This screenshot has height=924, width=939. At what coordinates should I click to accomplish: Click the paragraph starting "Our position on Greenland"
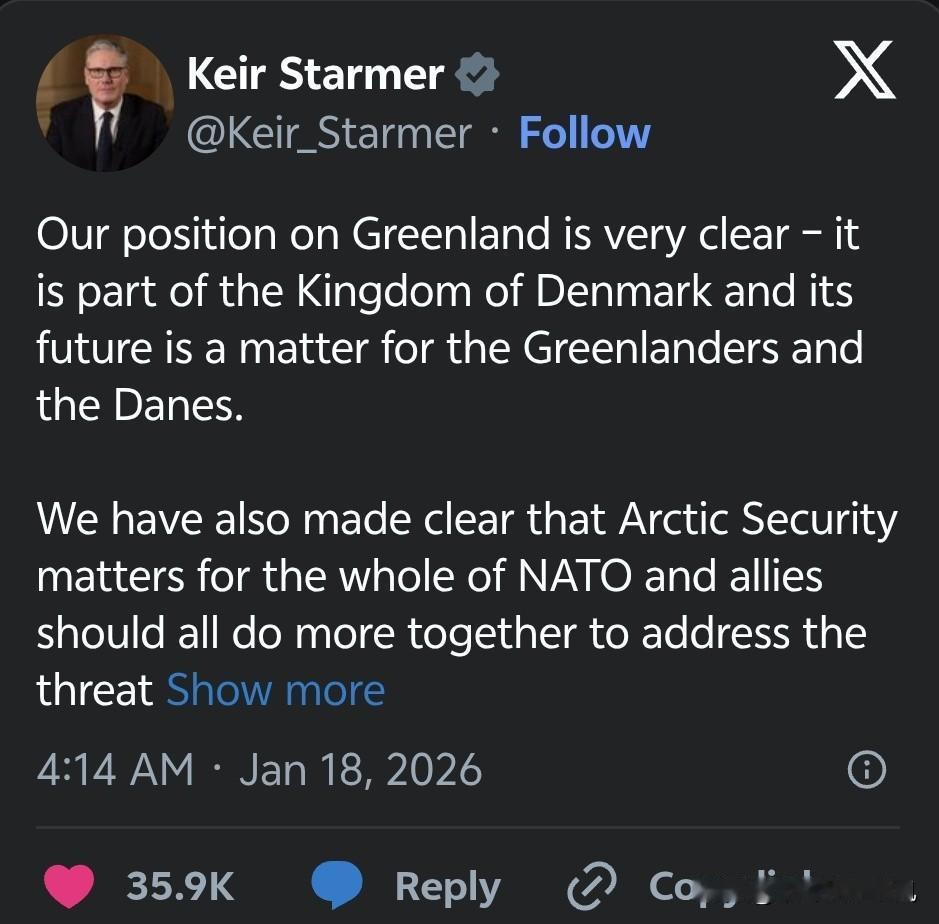point(449,320)
